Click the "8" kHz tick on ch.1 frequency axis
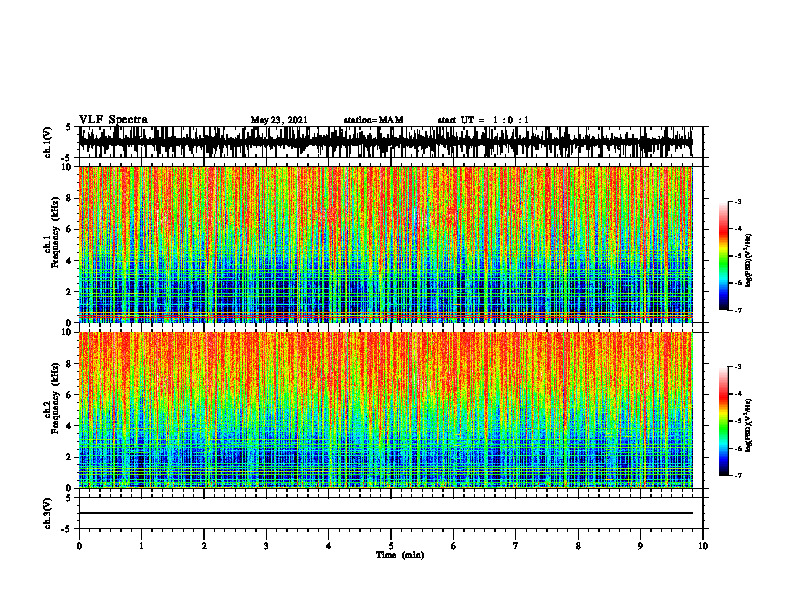Screen dimensions: 792x612 click(x=69, y=198)
